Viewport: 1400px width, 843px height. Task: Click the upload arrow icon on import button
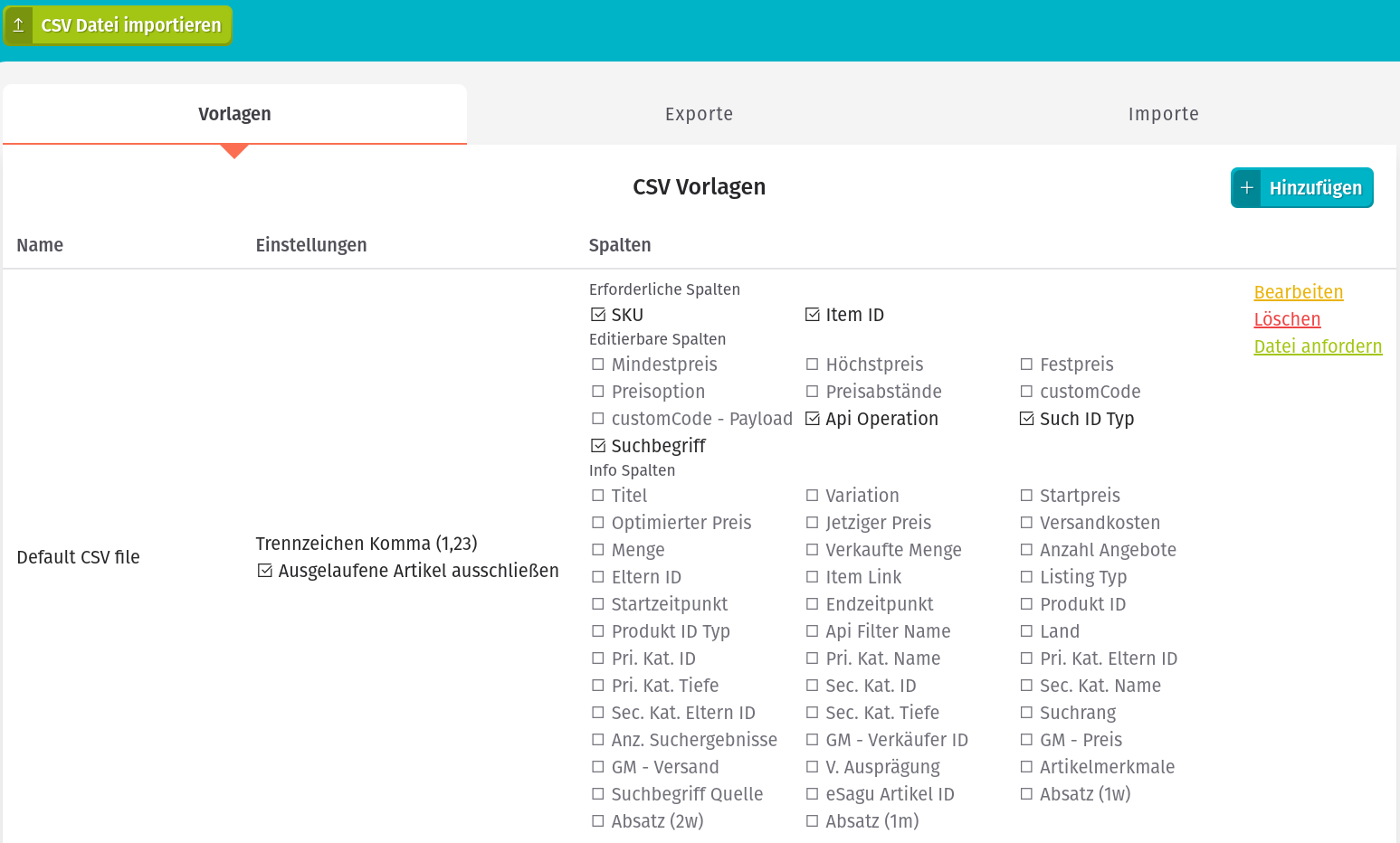coord(18,25)
